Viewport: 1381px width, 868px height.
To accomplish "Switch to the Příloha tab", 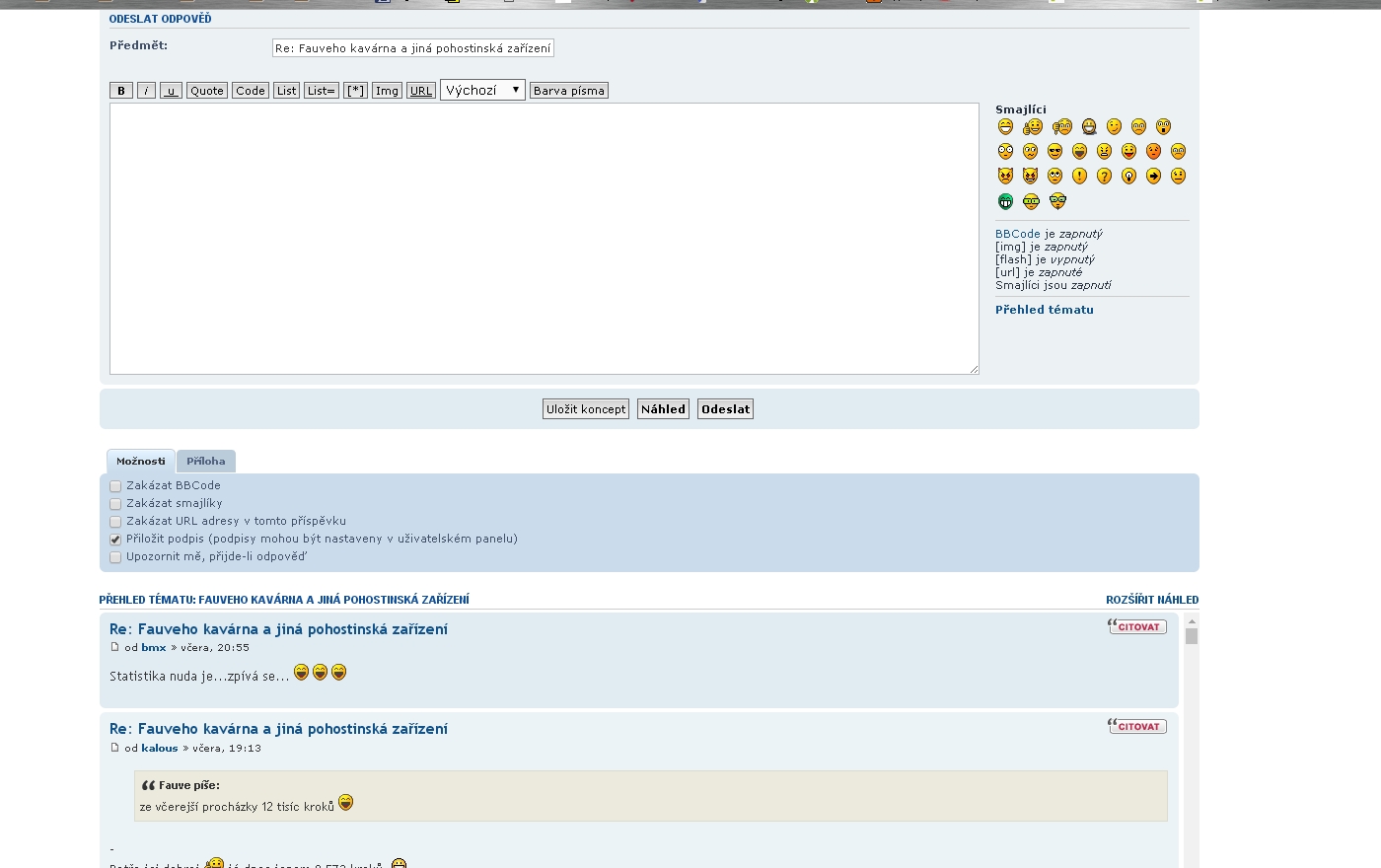I will [x=205, y=461].
